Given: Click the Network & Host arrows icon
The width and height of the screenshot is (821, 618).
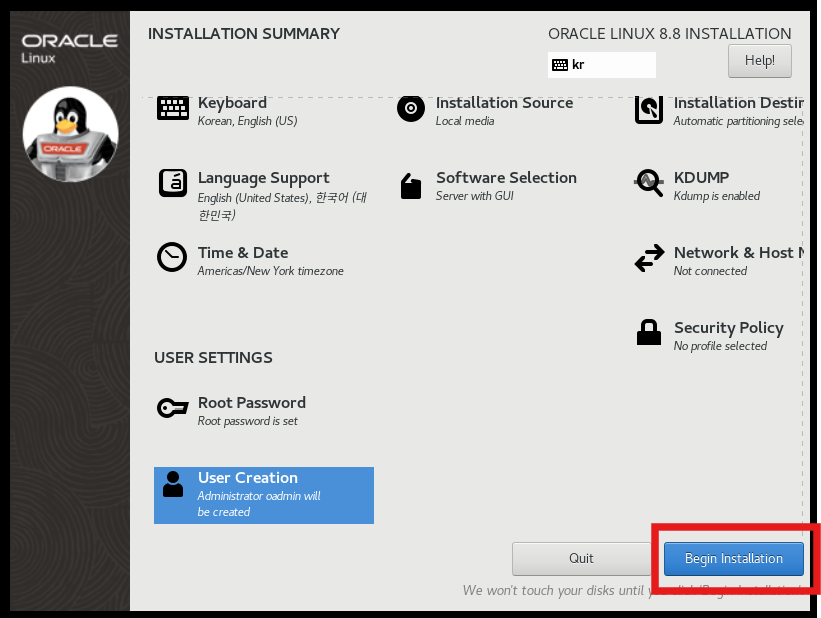Looking at the screenshot, I should pos(649,258).
